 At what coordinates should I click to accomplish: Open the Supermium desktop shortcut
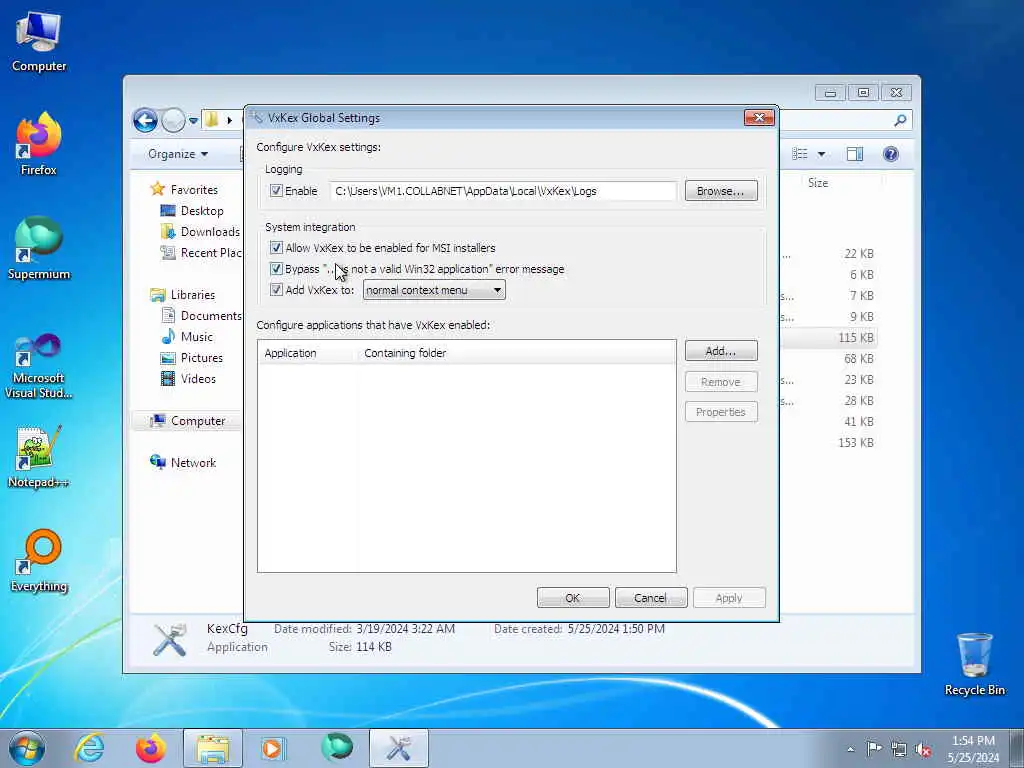(x=39, y=249)
